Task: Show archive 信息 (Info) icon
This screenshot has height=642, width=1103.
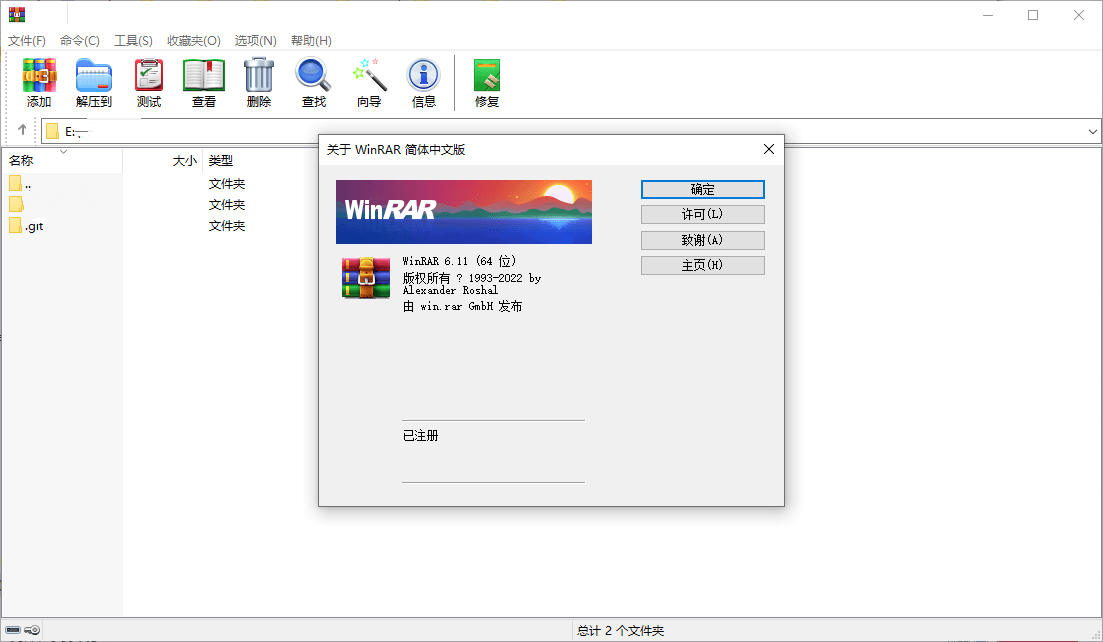Action: pyautogui.click(x=424, y=82)
